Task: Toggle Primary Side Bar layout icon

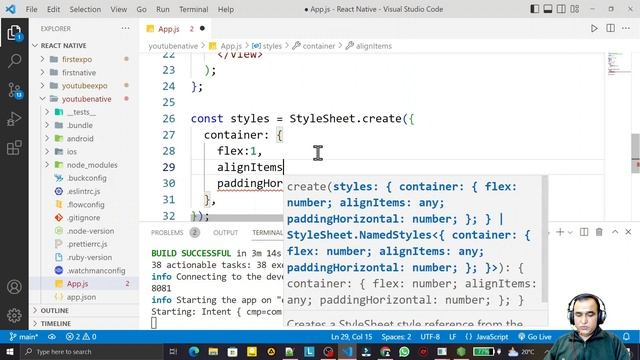Action: click(x=535, y=9)
